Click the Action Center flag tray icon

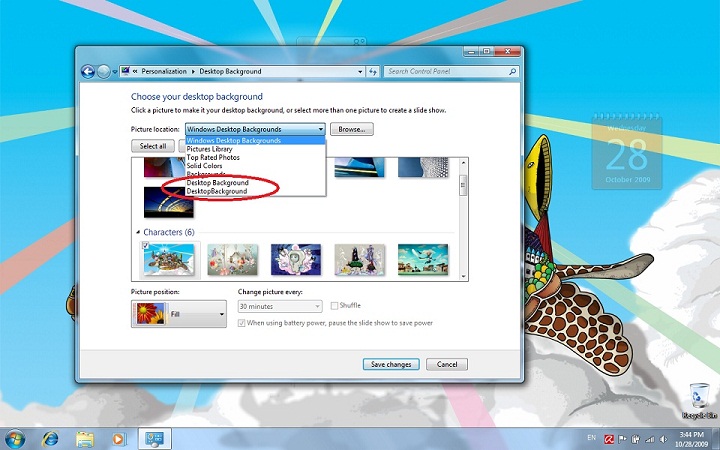(x=623, y=439)
